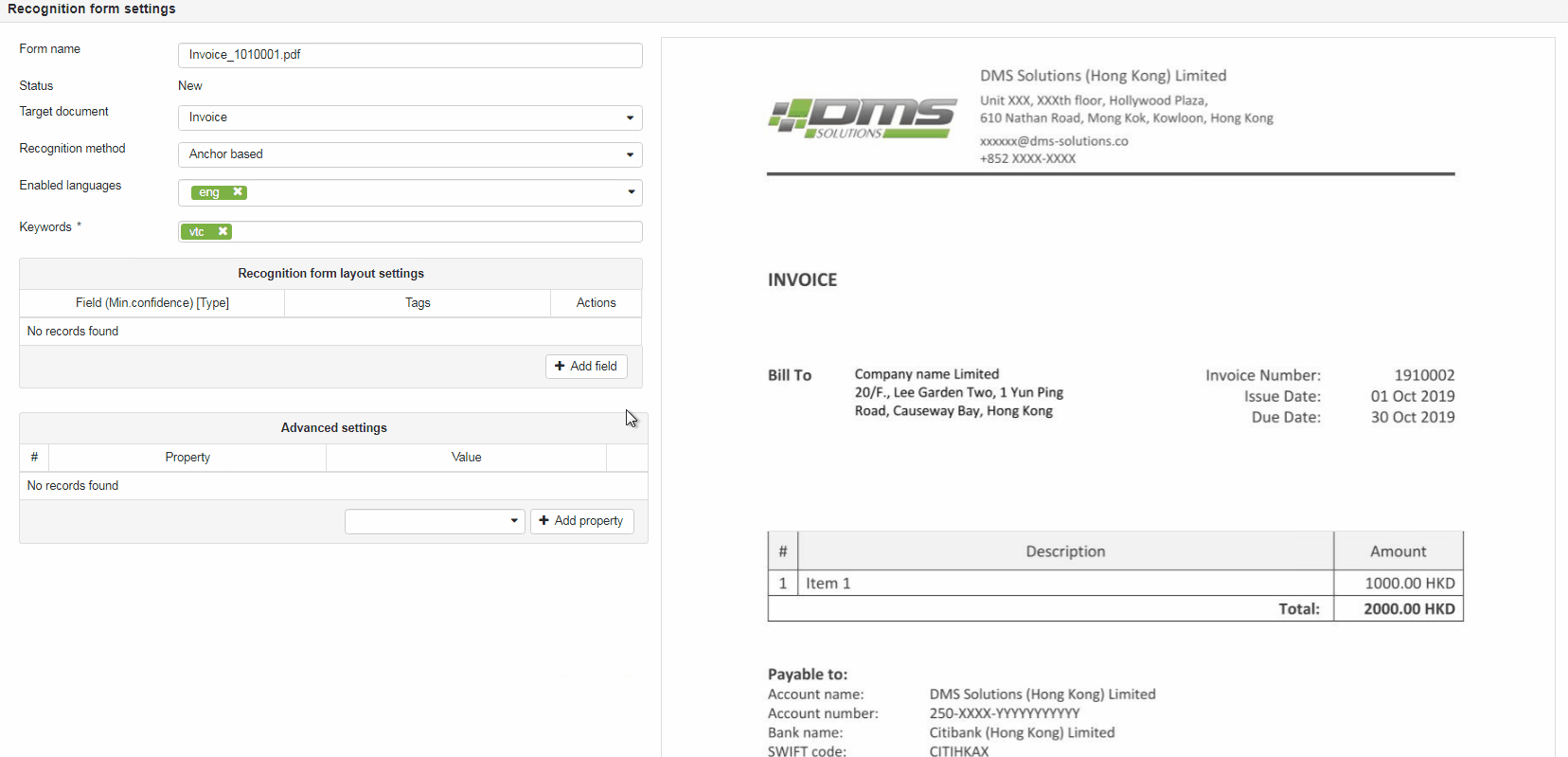Image resolution: width=1568 pixels, height=757 pixels.
Task: Expand the Enabled languages dropdown
Action: pyautogui.click(x=631, y=192)
